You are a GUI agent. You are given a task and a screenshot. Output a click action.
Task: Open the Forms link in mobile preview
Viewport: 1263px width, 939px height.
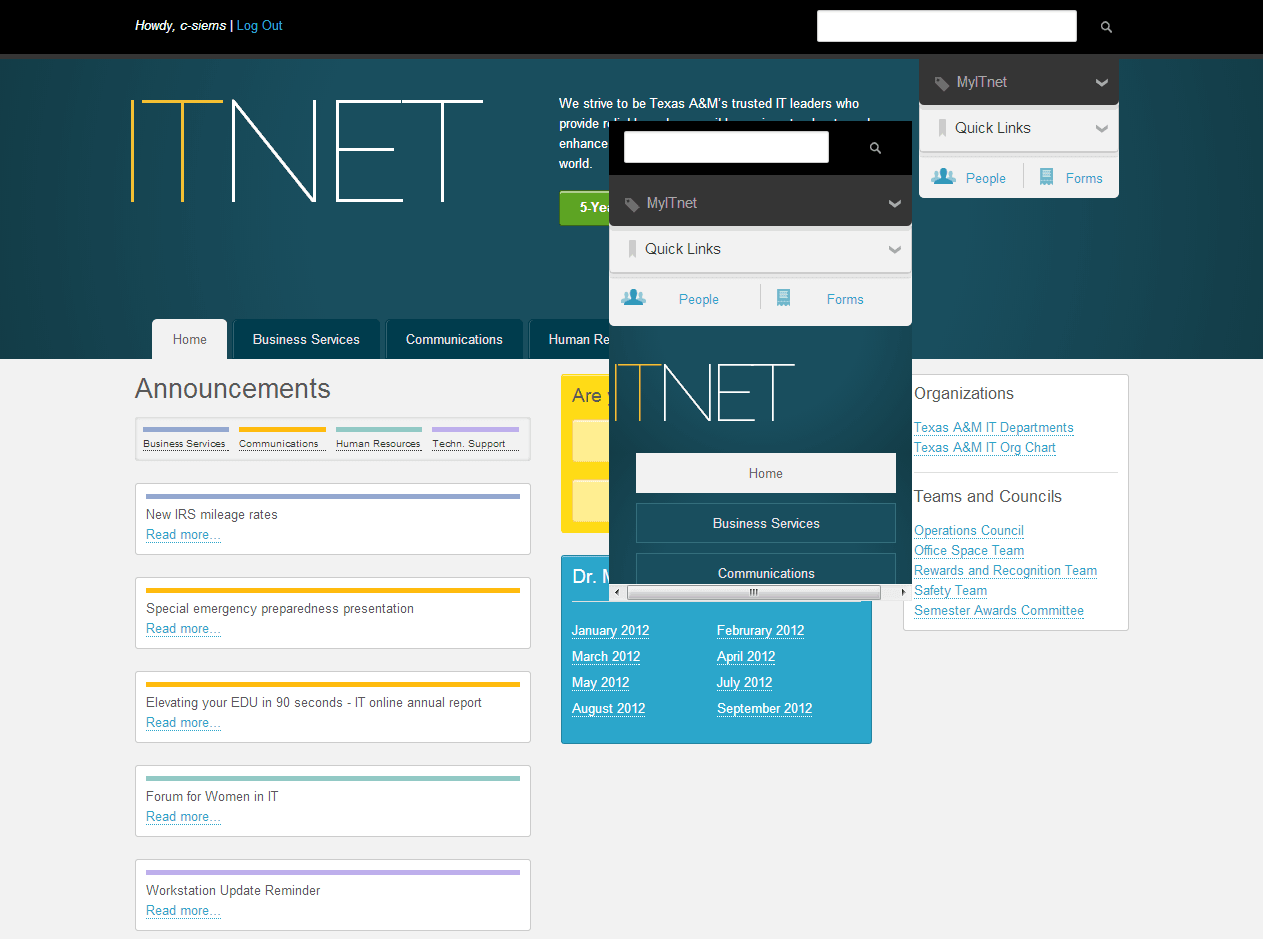click(x=845, y=299)
